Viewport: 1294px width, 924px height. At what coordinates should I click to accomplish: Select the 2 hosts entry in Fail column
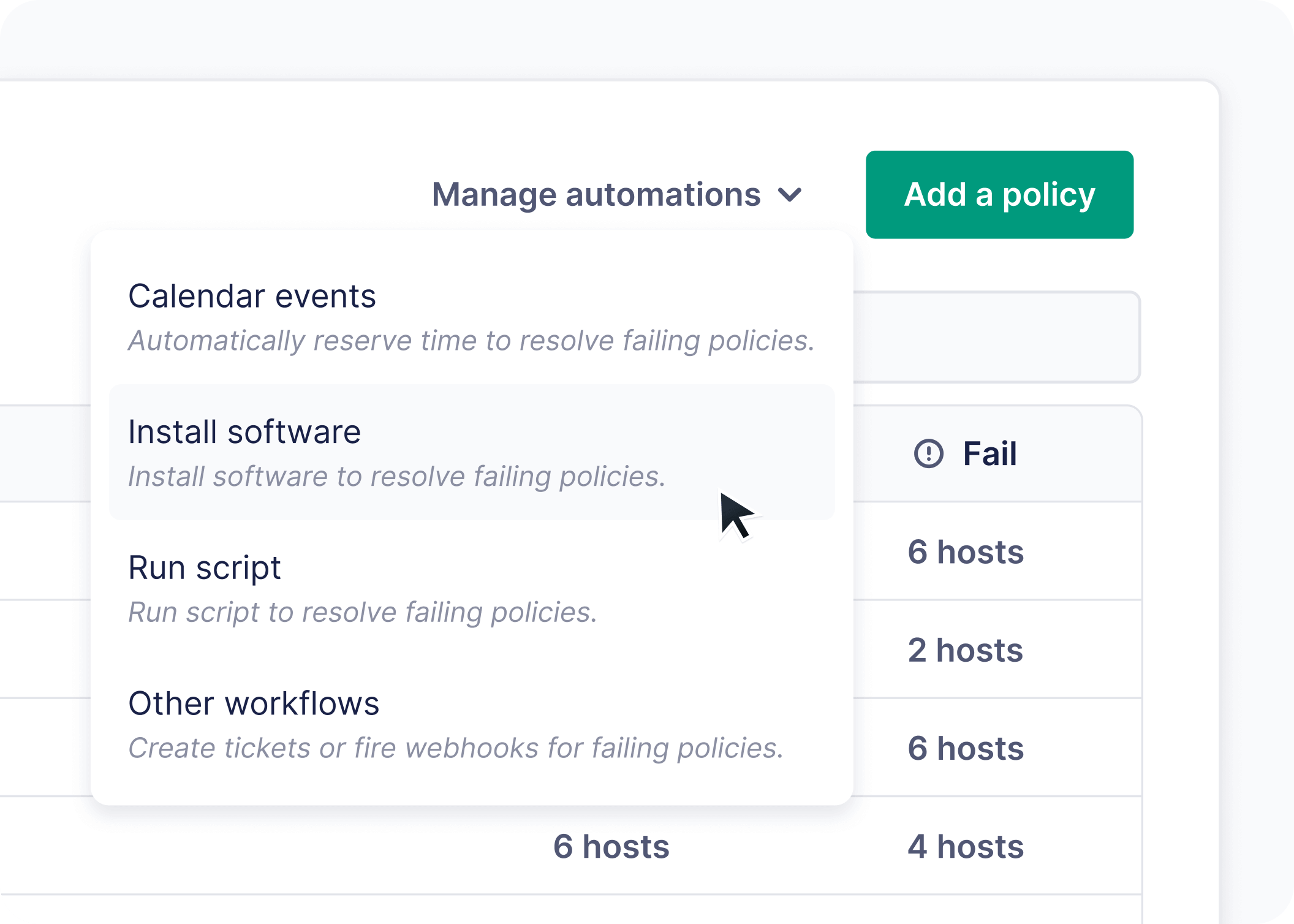(966, 651)
